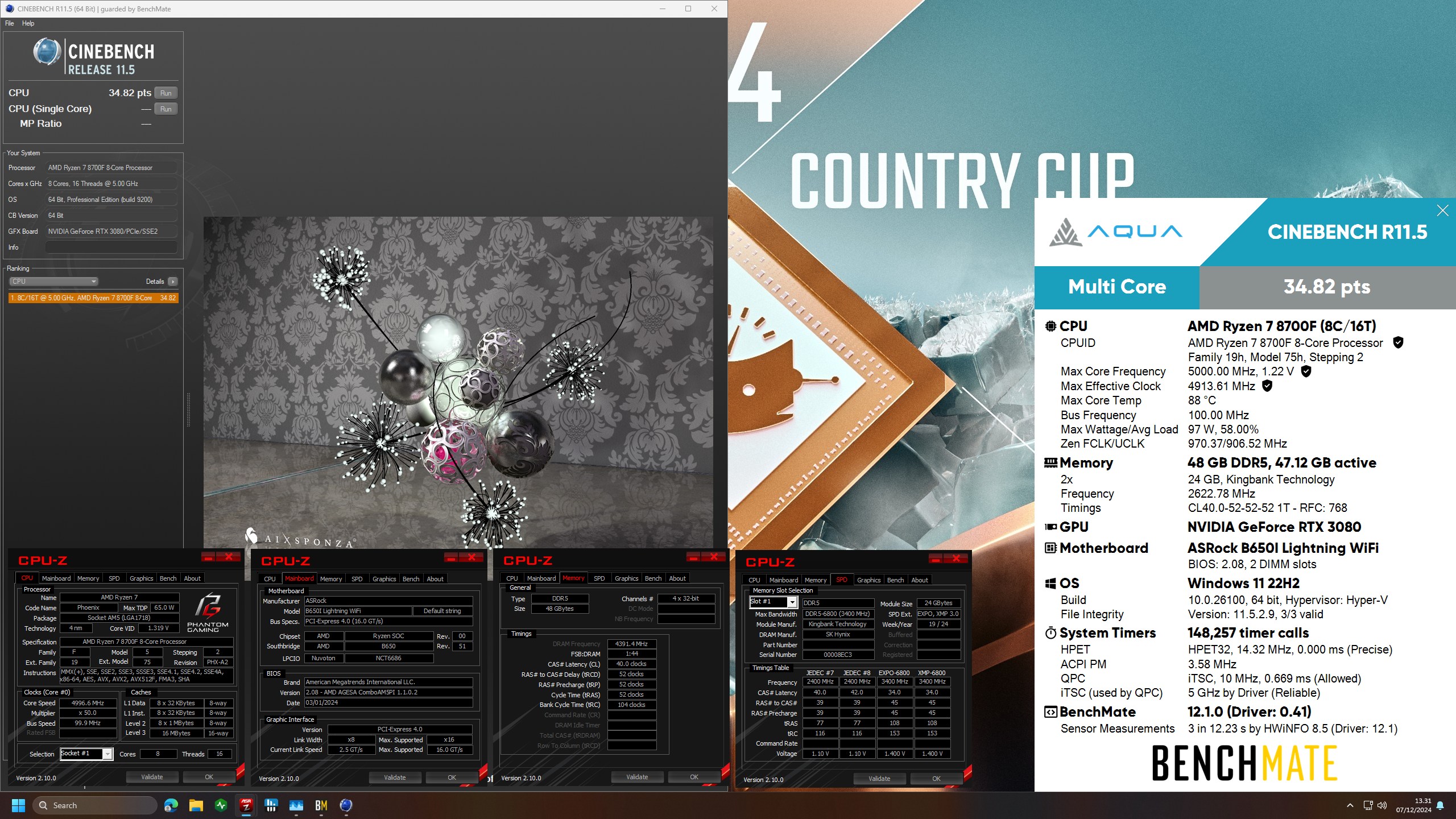Show hidden system tray icons
This screenshot has width=1456, height=819.
[1350, 805]
